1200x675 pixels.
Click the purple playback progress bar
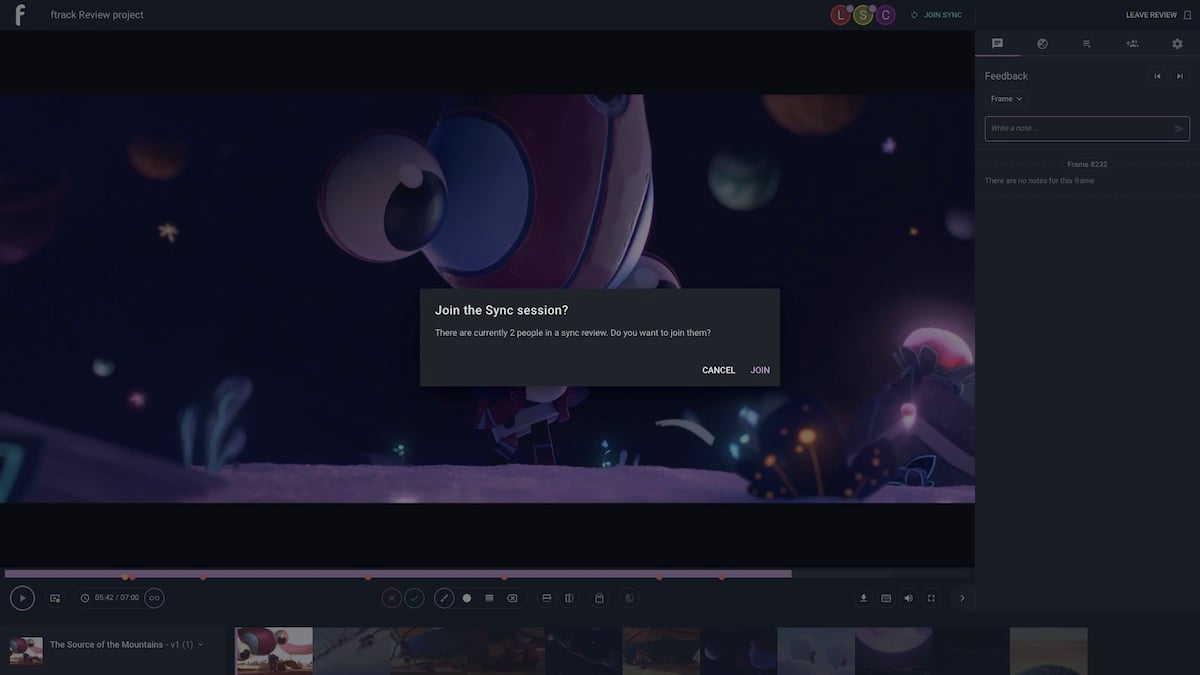398,574
